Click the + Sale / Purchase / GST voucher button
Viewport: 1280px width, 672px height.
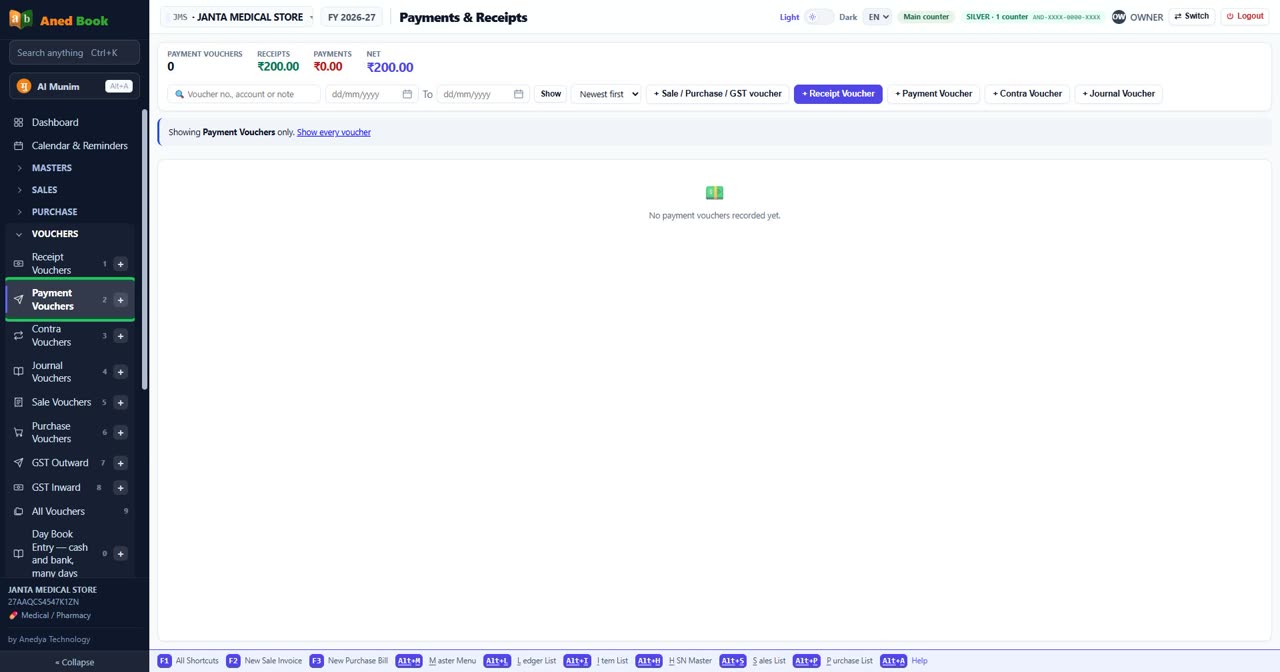pyautogui.click(x=718, y=94)
